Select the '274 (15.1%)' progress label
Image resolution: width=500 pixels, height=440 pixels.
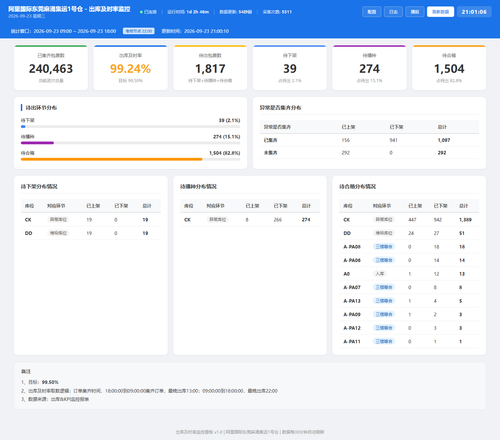[x=227, y=137]
